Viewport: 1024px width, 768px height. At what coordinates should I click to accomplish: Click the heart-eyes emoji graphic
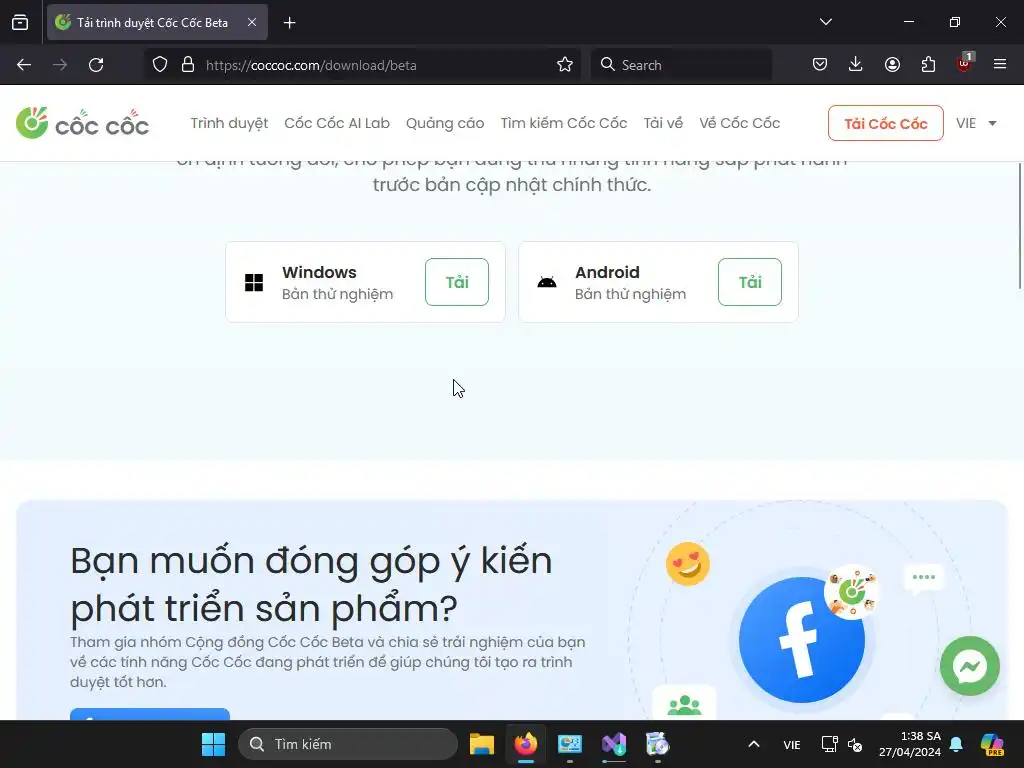[688, 564]
